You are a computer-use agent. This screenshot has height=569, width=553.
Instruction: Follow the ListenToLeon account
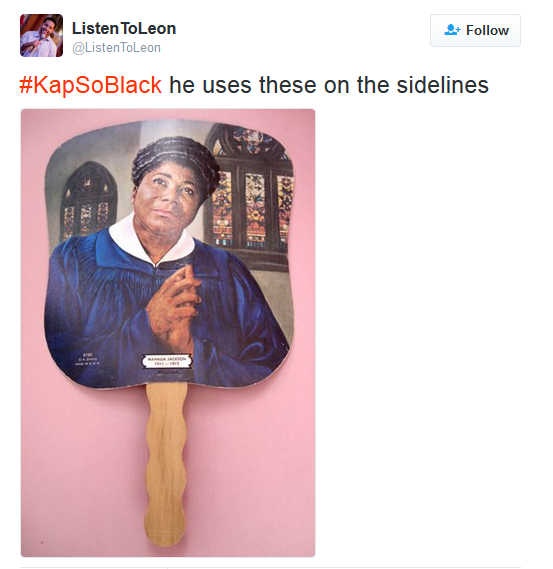[x=475, y=30]
